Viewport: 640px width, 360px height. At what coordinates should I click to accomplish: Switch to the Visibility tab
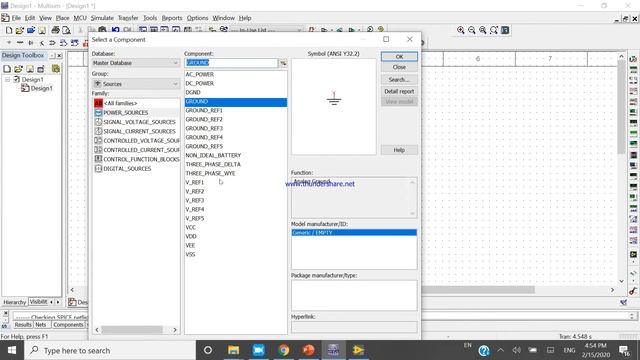coord(38,302)
